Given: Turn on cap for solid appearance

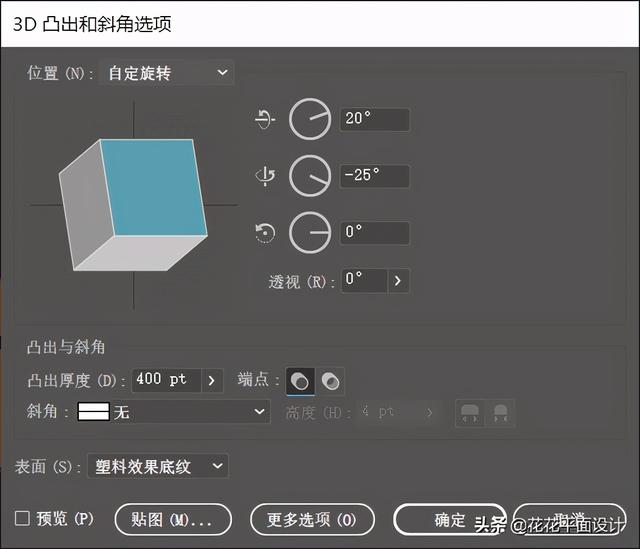Looking at the screenshot, I should pos(300,381).
